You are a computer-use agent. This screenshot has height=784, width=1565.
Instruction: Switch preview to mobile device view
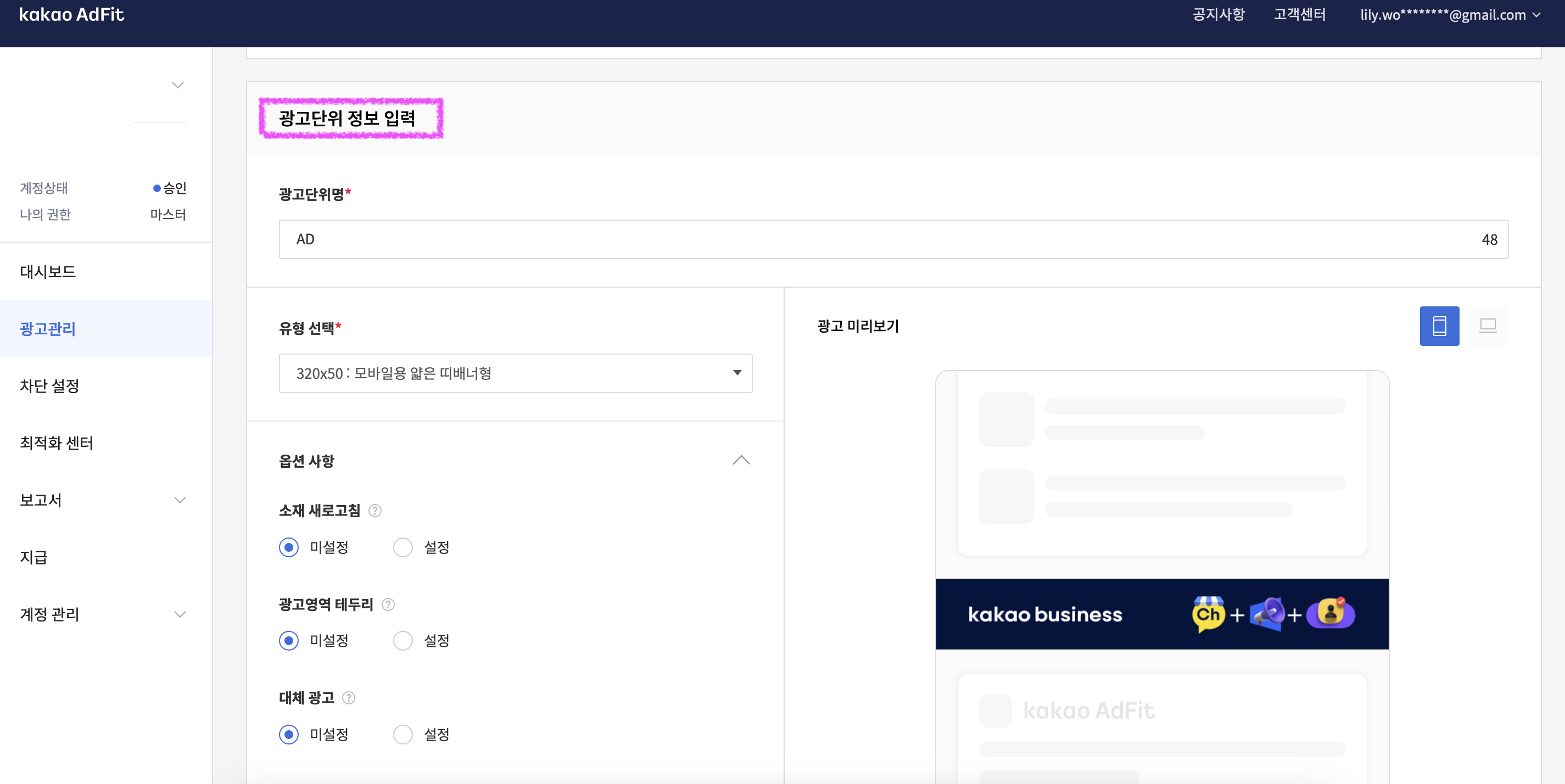pyautogui.click(x=1439, y=326)
